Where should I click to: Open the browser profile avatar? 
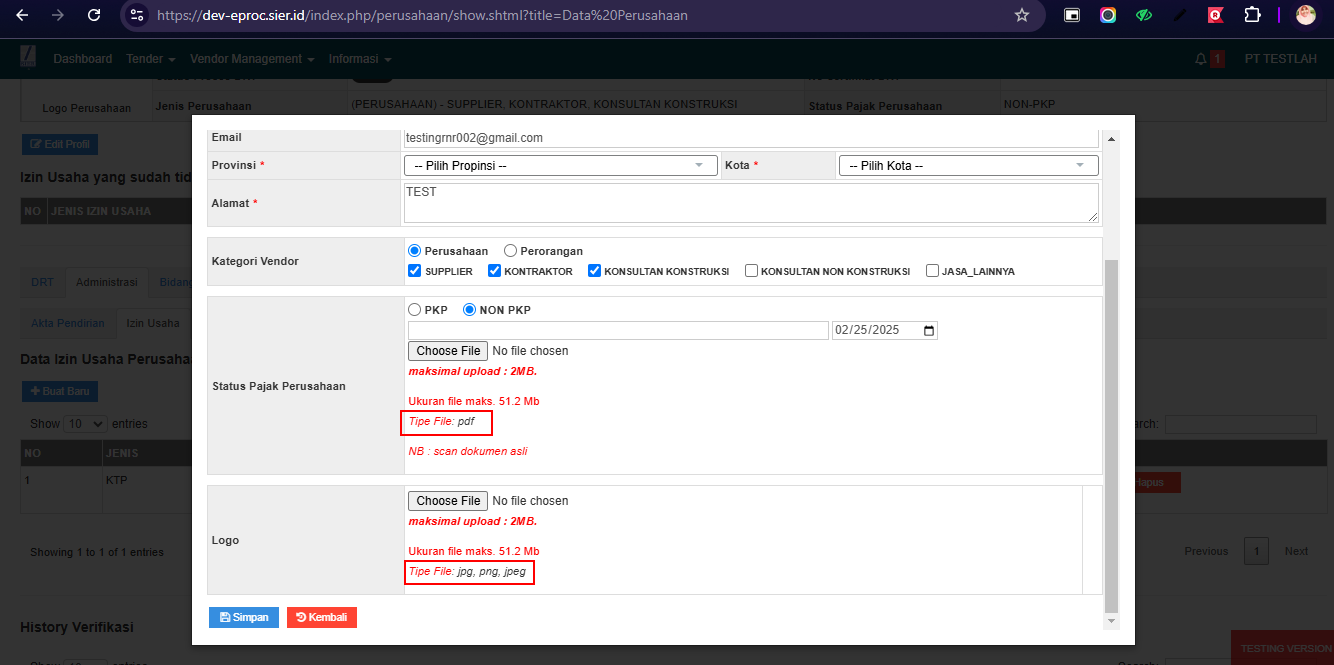tap(1305, 15)
